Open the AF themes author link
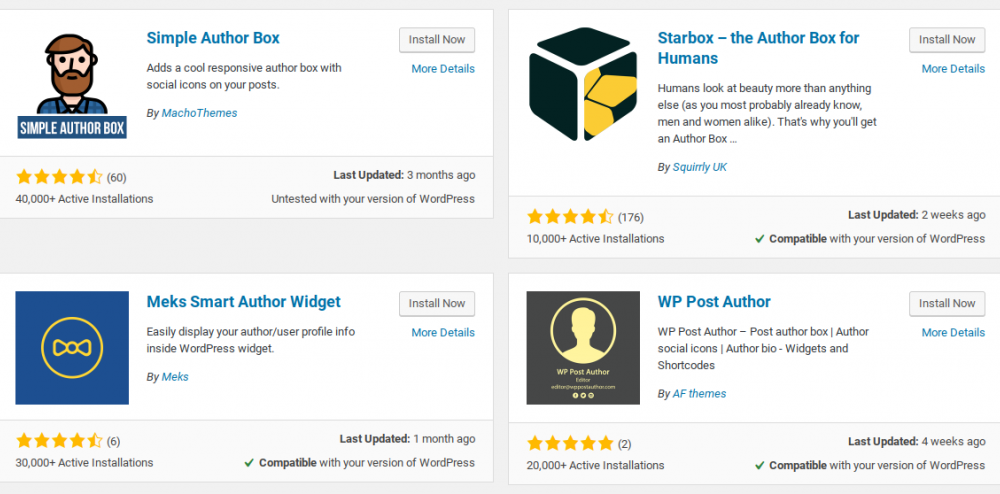Viewport: 1000px width, 494px height. (700, 394)
